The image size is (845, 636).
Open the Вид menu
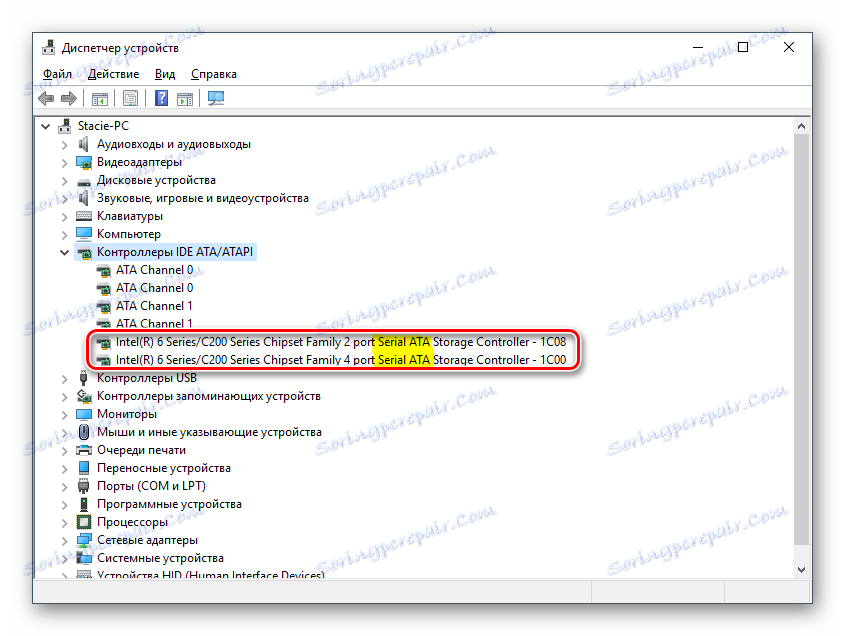(165, 74)
